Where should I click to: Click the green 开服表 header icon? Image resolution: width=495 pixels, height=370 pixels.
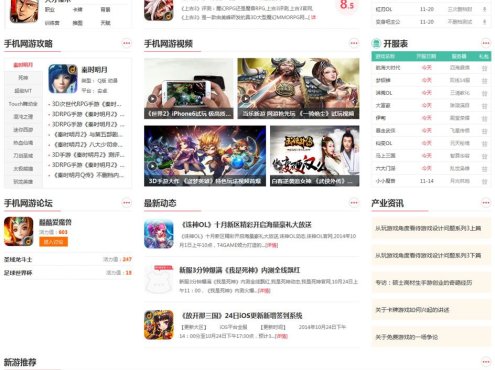click(x=376, y=43)
